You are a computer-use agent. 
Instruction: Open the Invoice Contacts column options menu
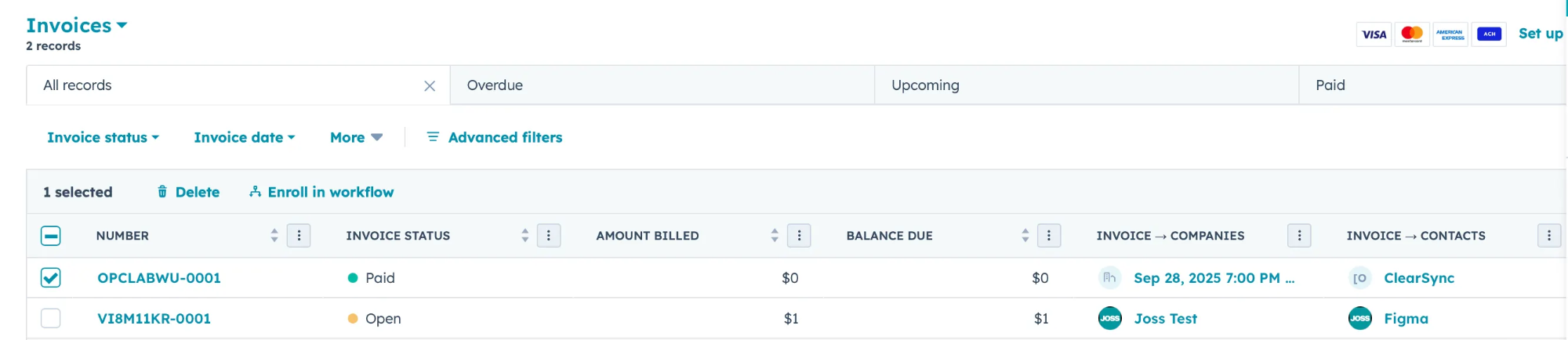[1549, 236]
